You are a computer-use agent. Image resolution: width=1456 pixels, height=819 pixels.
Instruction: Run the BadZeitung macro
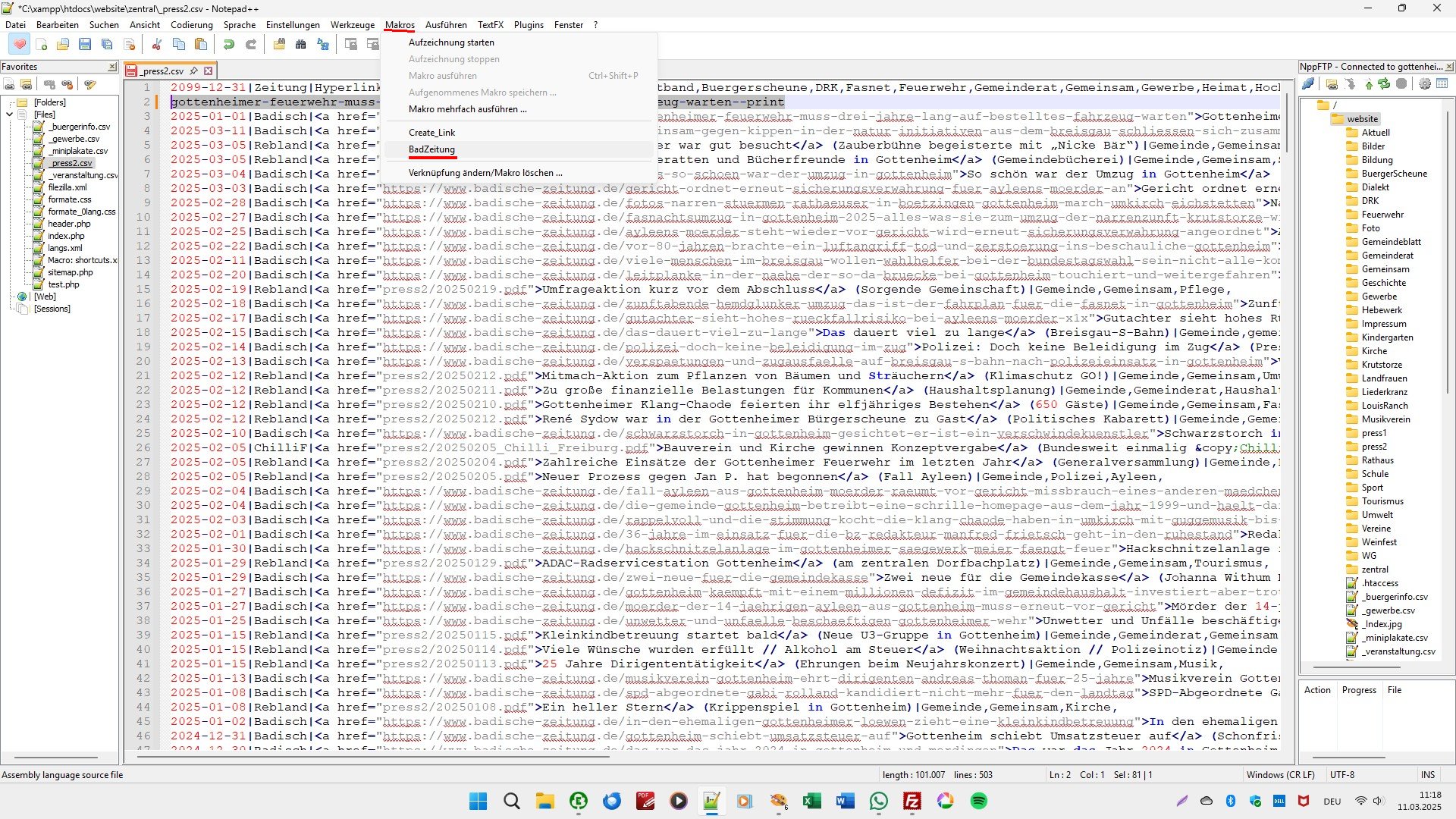(431, 149)
